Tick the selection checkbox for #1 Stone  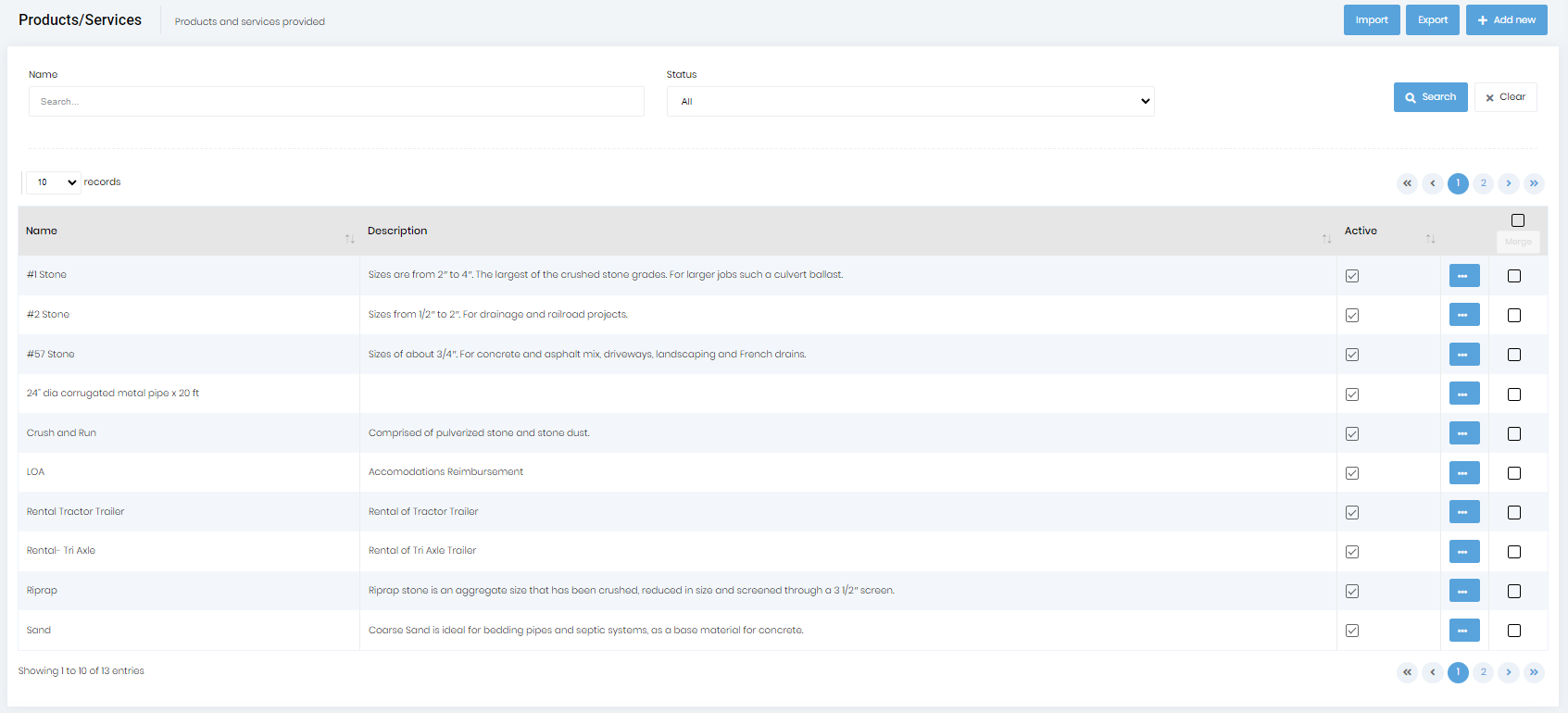point(1514,276)
